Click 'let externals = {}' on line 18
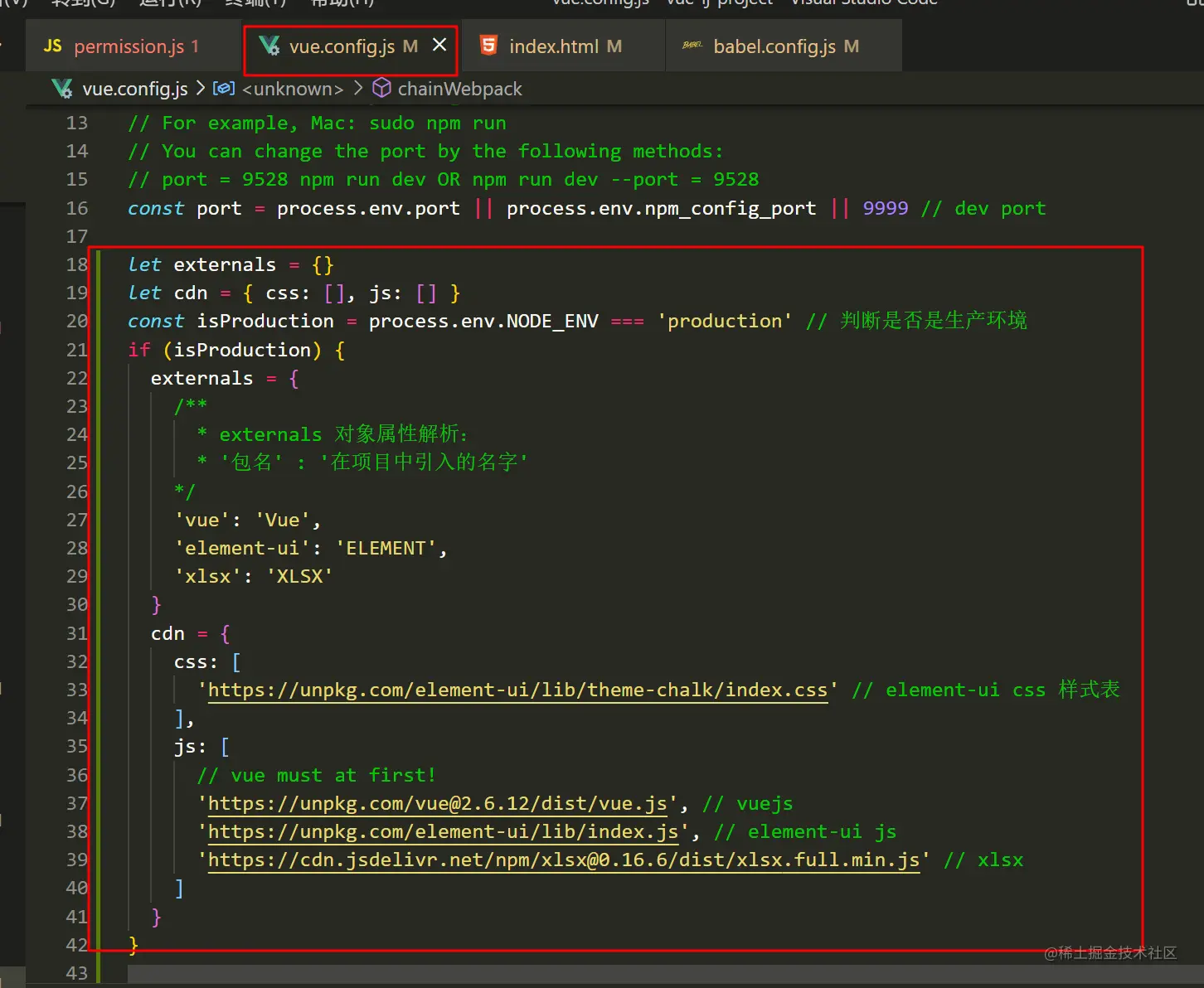The width and height of the screenshot is (1204, 988). (231, 264)
